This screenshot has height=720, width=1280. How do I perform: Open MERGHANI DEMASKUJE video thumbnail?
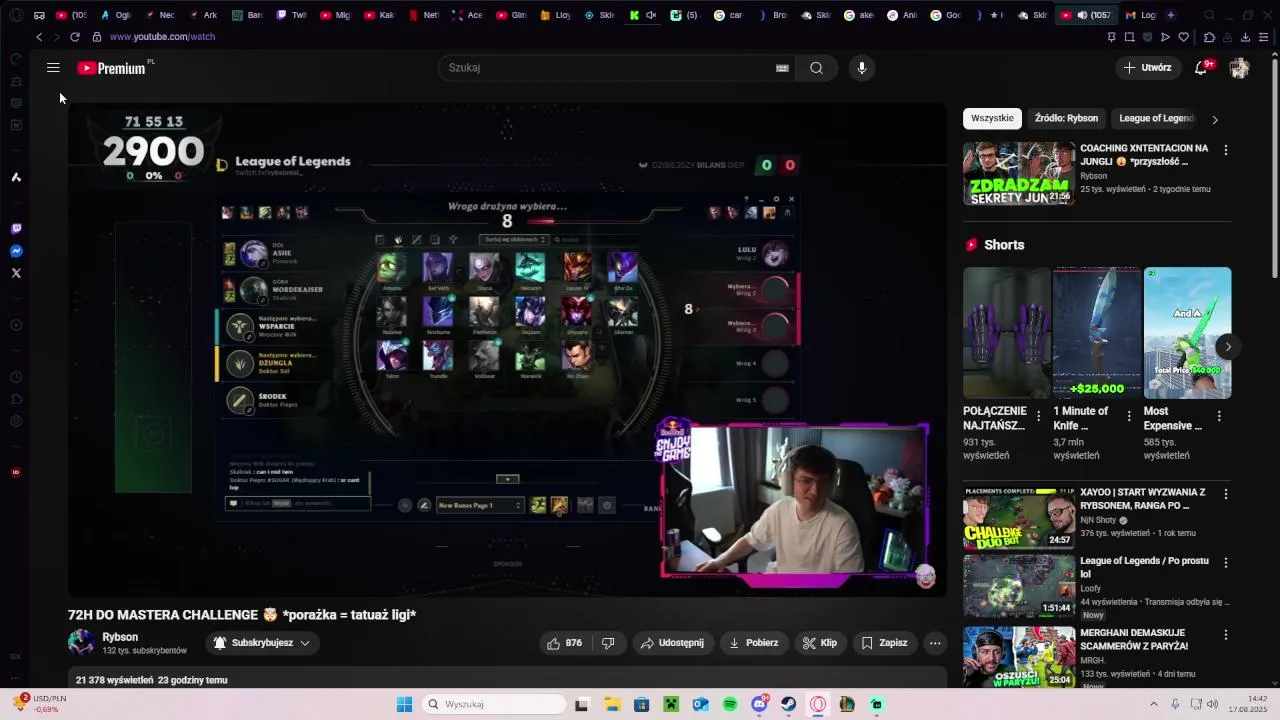1018,658
